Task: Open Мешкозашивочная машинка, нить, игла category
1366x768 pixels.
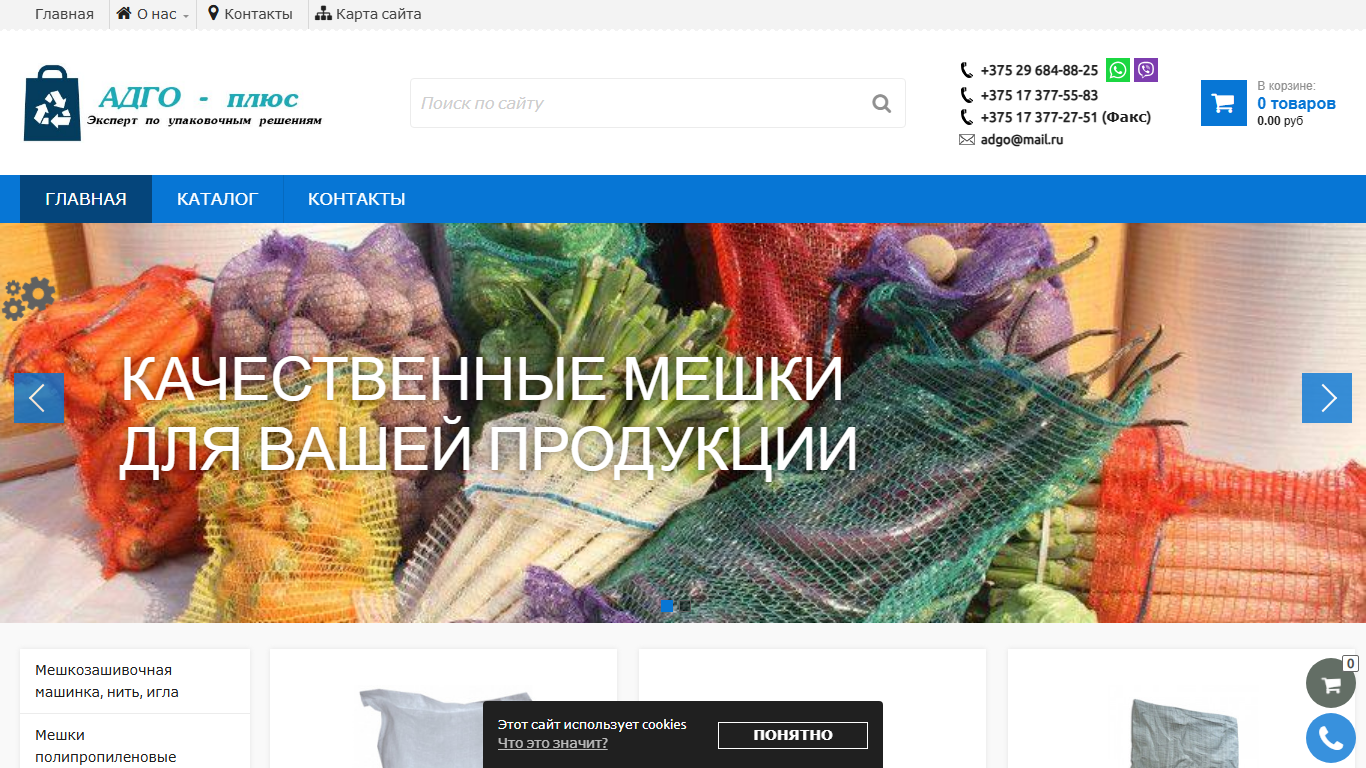Action: pyautogui.click(x=135, y=681)
